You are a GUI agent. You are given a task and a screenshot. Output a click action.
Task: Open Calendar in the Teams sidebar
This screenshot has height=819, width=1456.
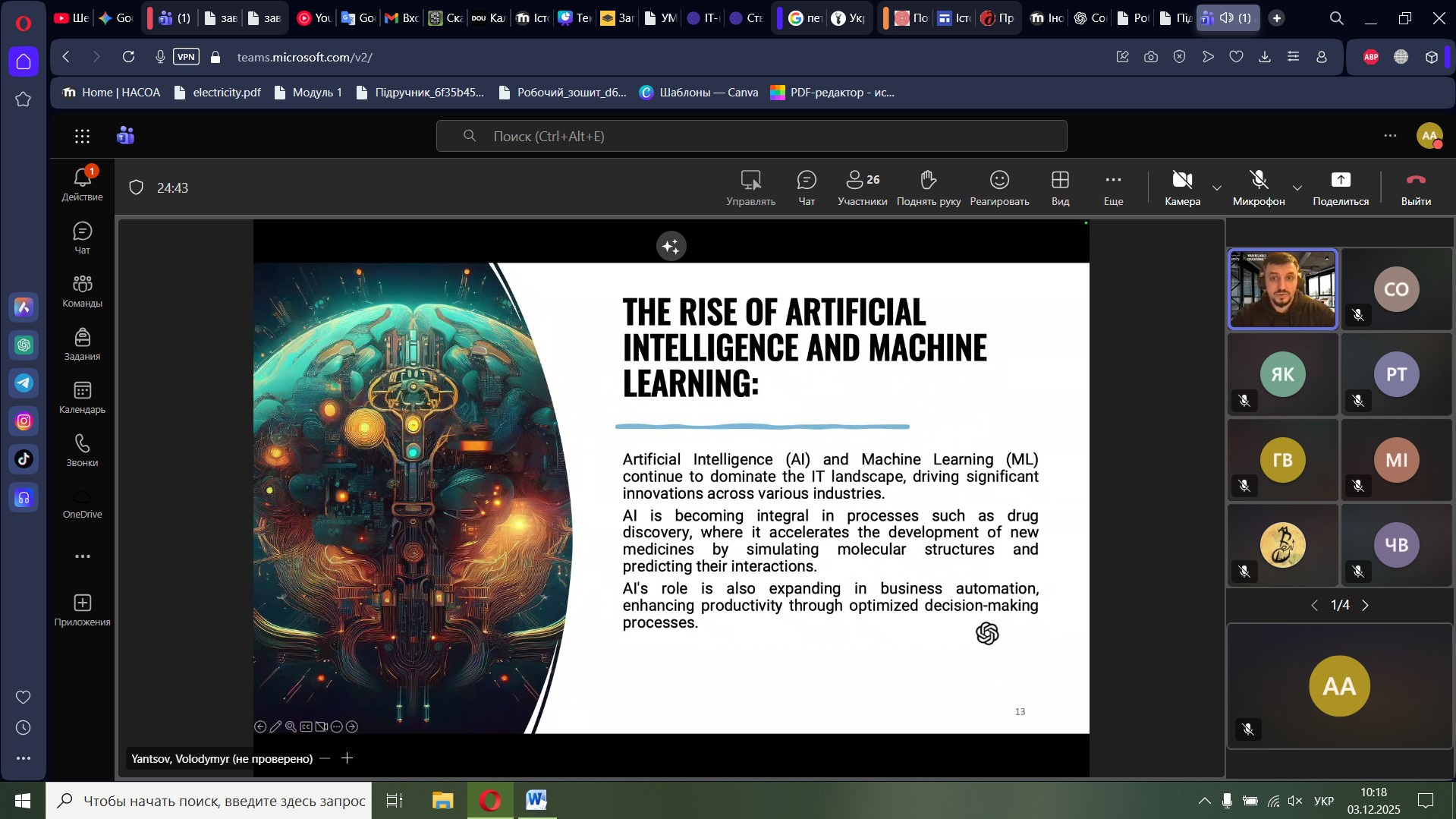pyautogui.click(x=82, y=398)
